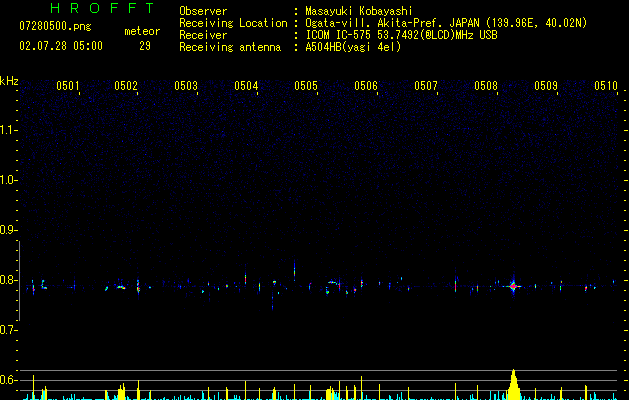Click the 0.6 kHz axis label
The height and width of the screenshot is (400, 629).
(8, 380)
